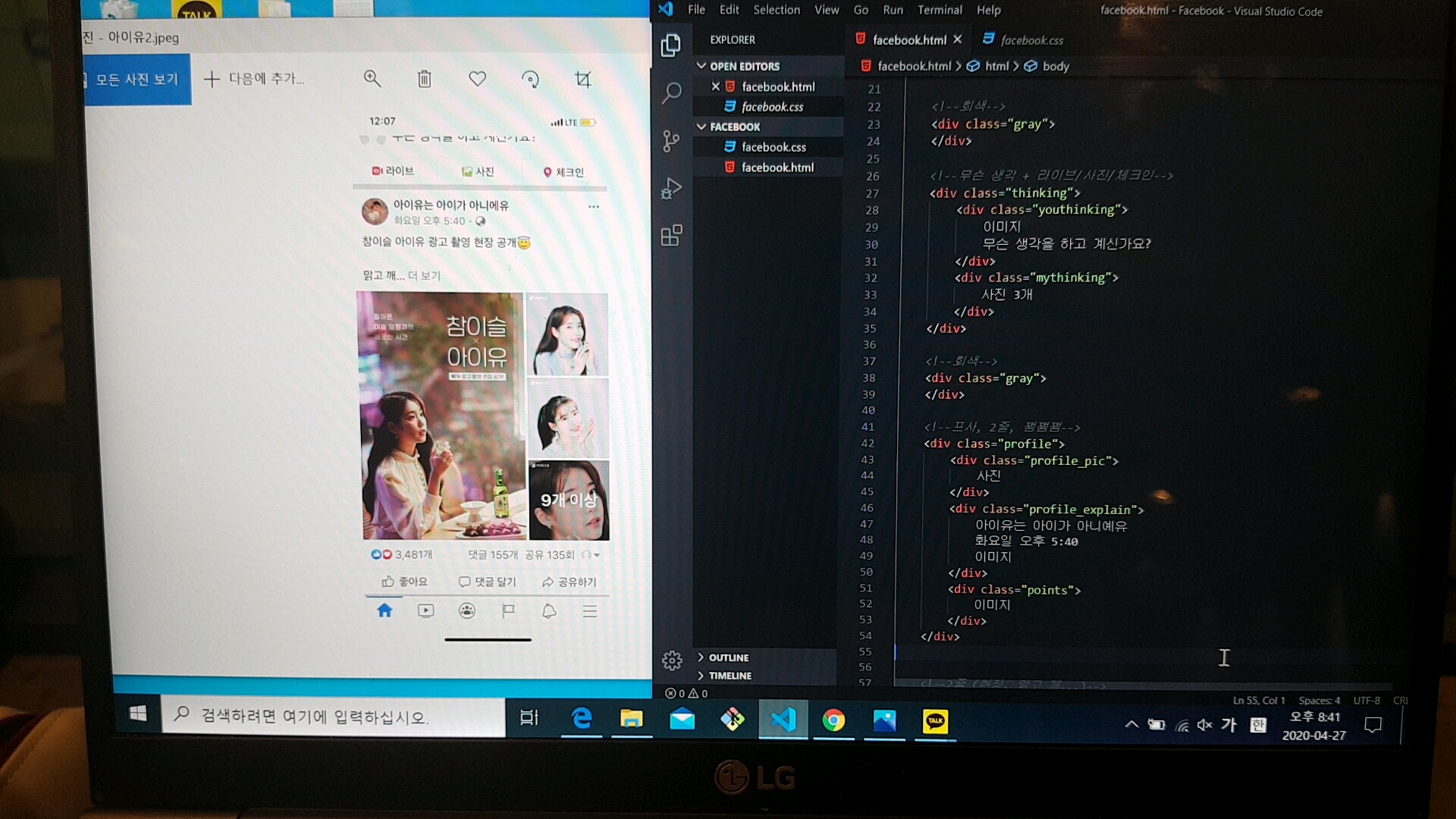Screen dimensions: 1456x819
Task: Open the notification action center
Action: [1373, 726]
